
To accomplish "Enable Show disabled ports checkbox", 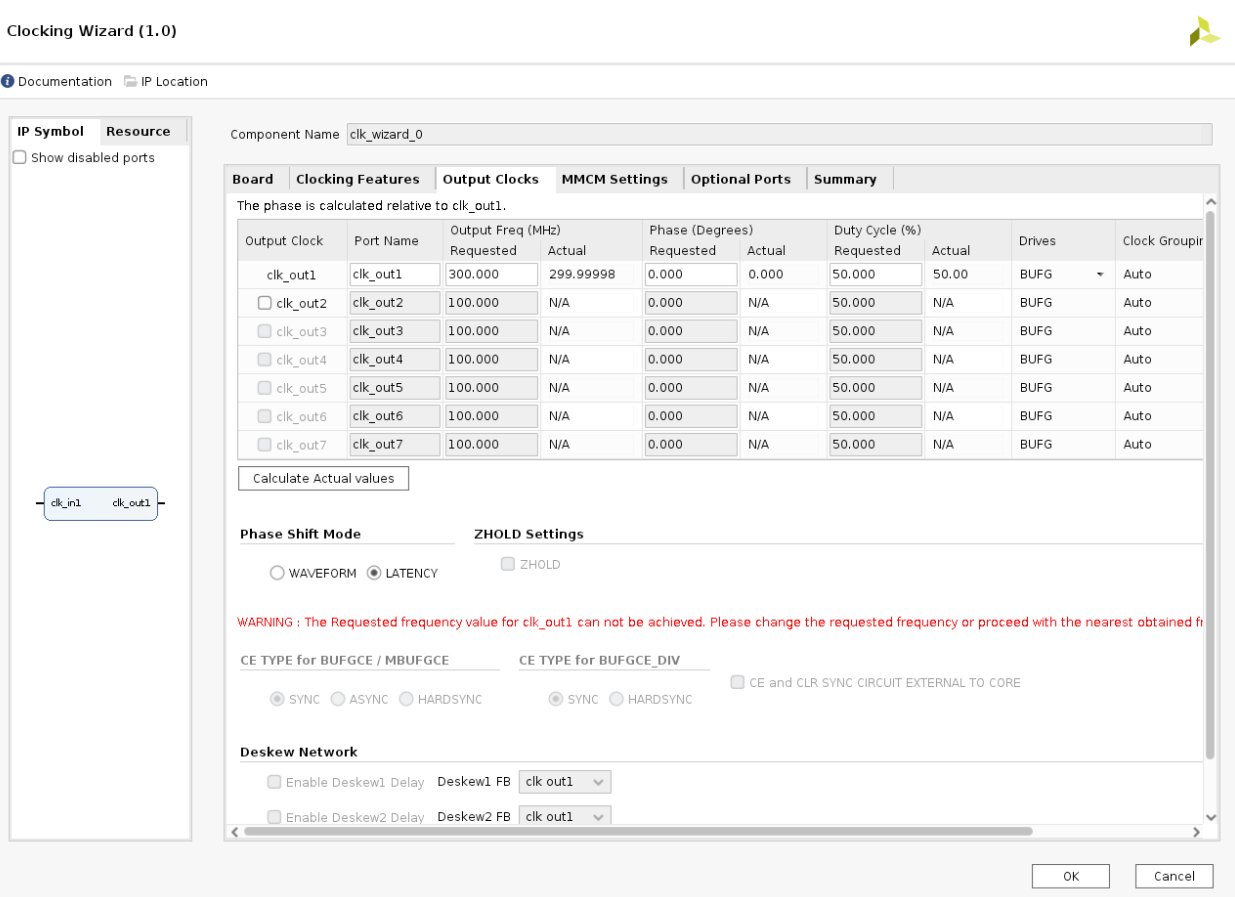I will point(20,158).
